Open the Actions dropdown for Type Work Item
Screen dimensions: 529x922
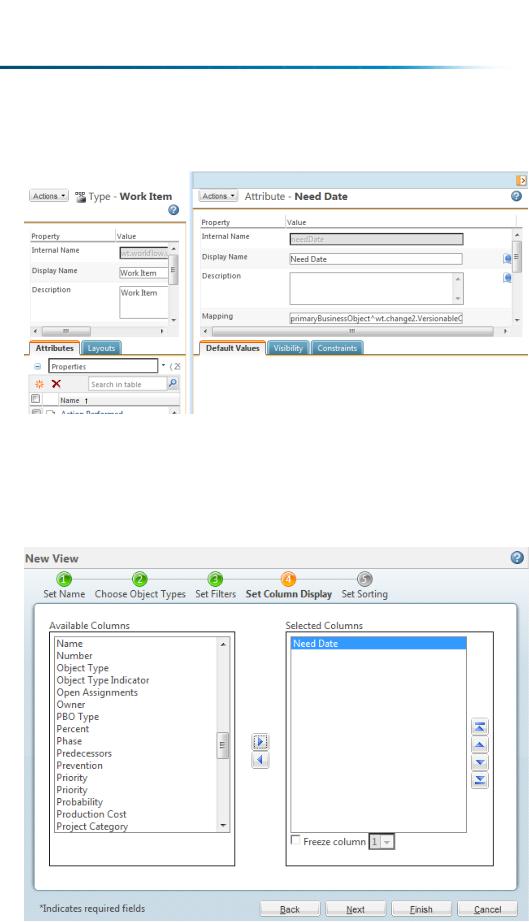click(x=49, y=196)
